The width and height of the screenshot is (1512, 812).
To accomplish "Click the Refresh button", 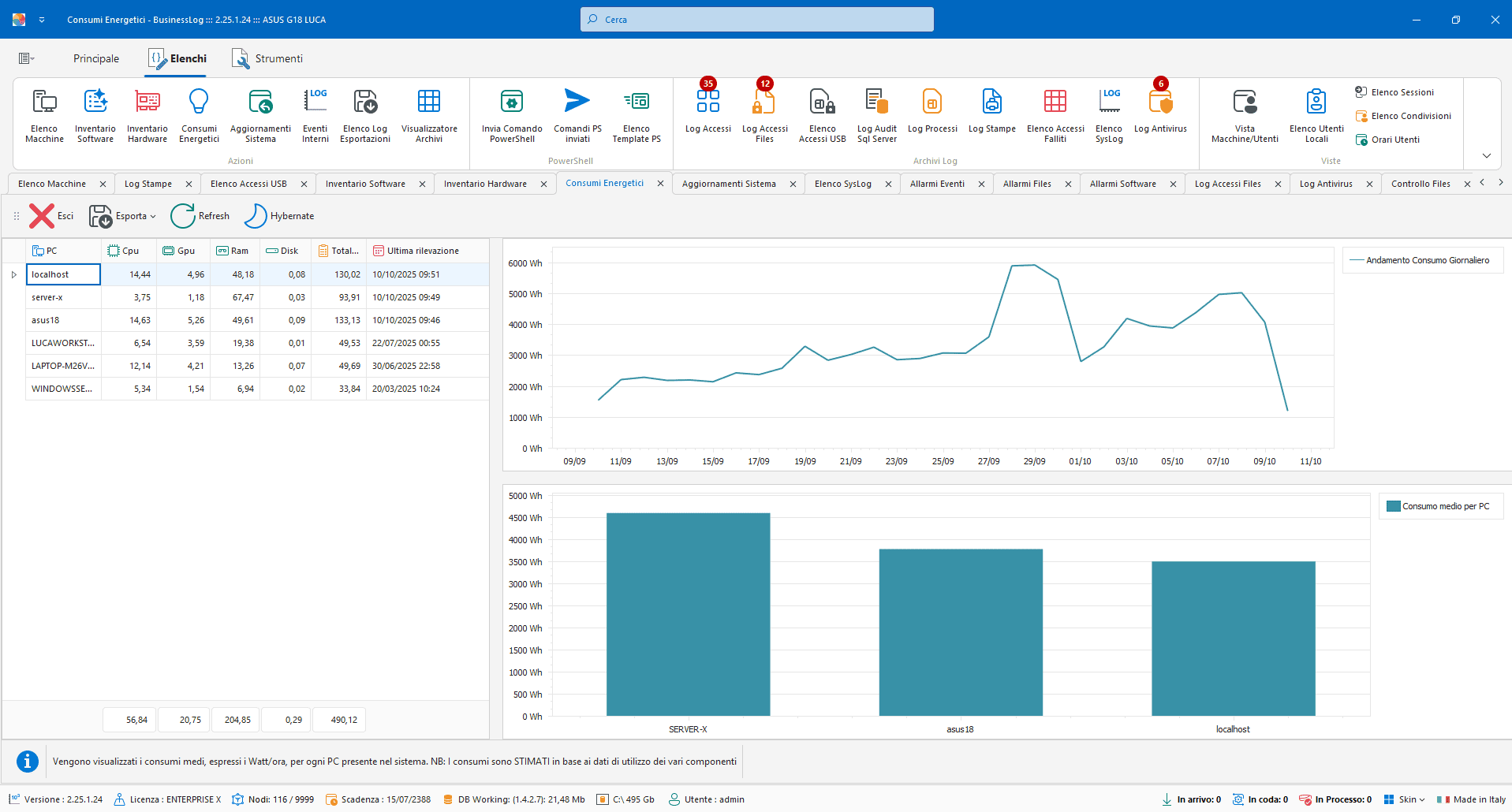I will pyautogui.click(x=200, y=216).
